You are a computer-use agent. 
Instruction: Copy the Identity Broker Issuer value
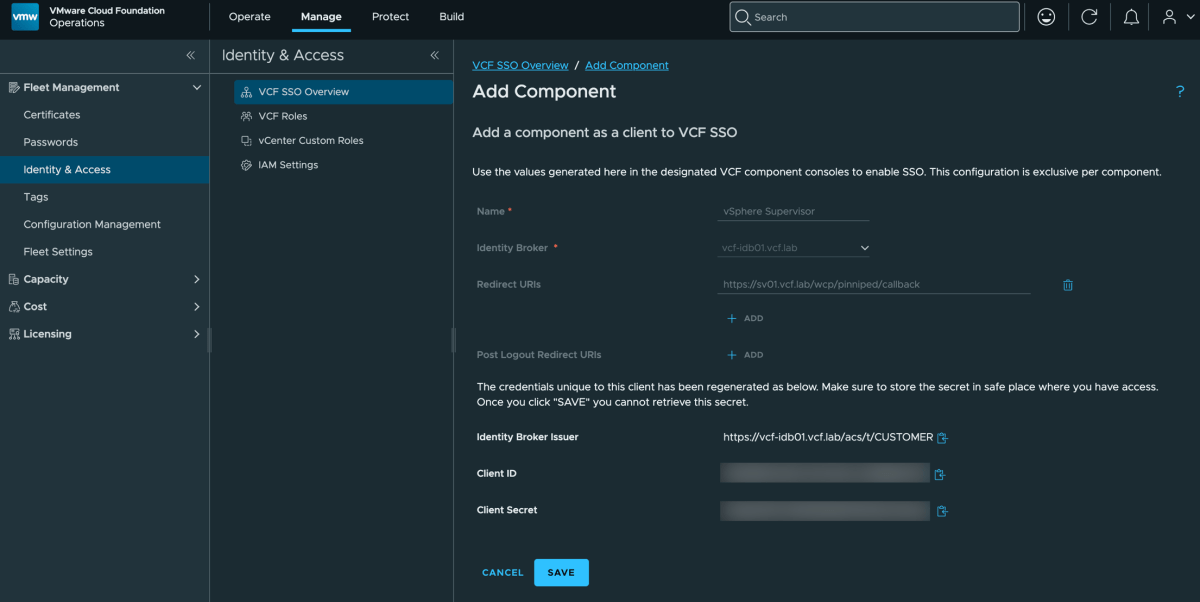click(x=942, y=438)
